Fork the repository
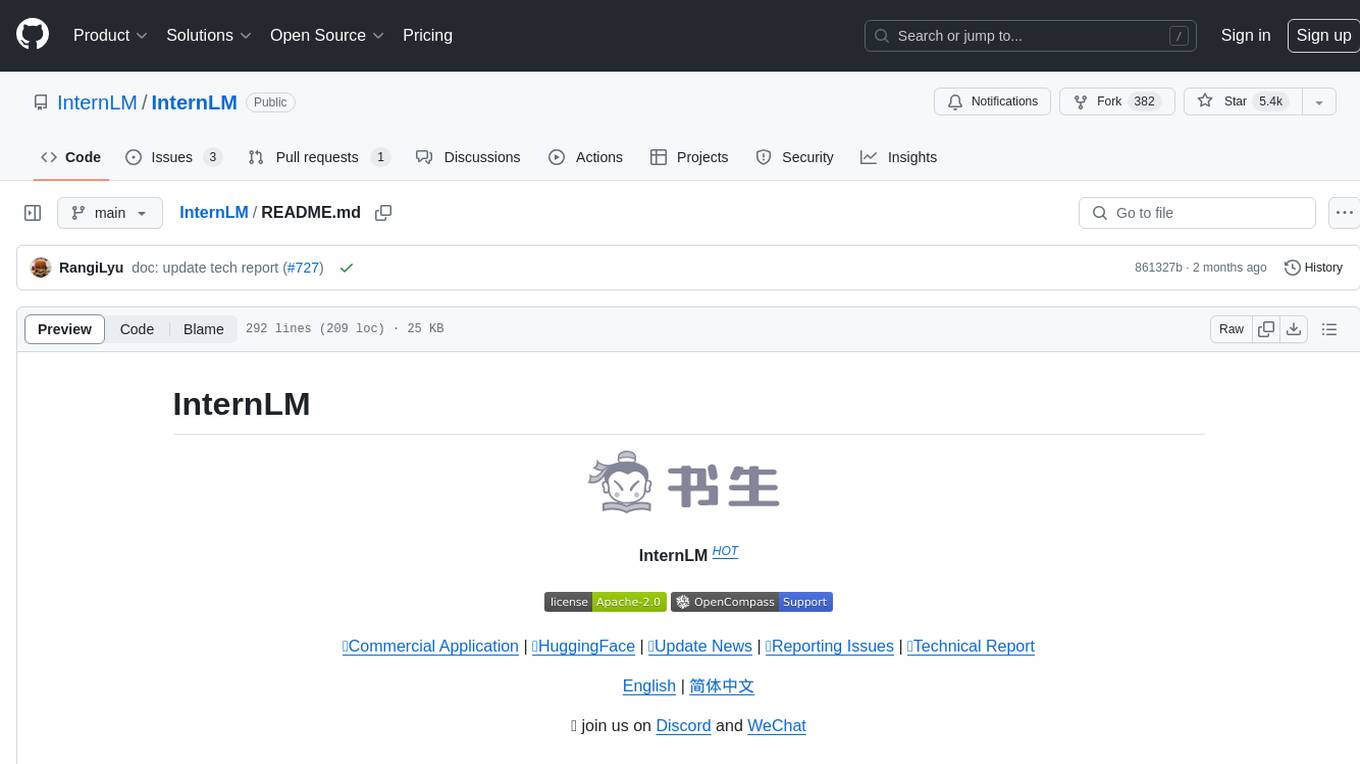This screenshot has width=1360, height=764. click(1116, 102)
